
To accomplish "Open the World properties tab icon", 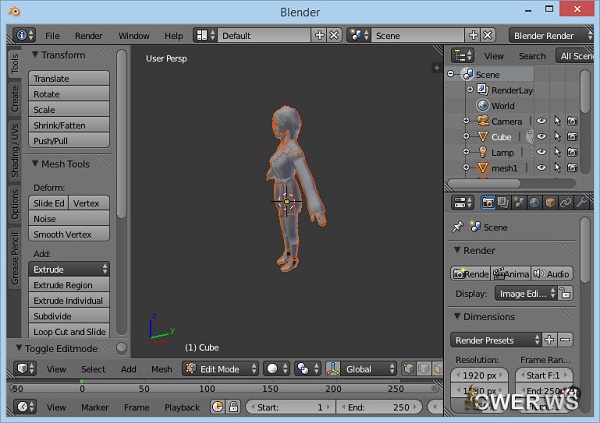I will pyautogui.click(x=534, y=202).
